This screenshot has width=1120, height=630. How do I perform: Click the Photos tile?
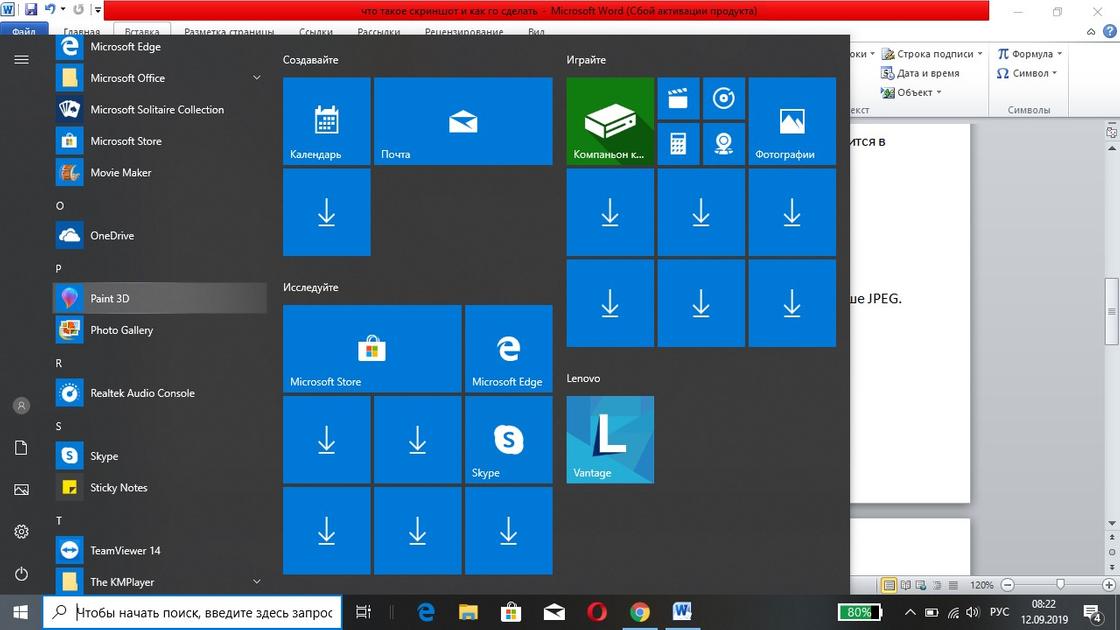pos(792,122)
